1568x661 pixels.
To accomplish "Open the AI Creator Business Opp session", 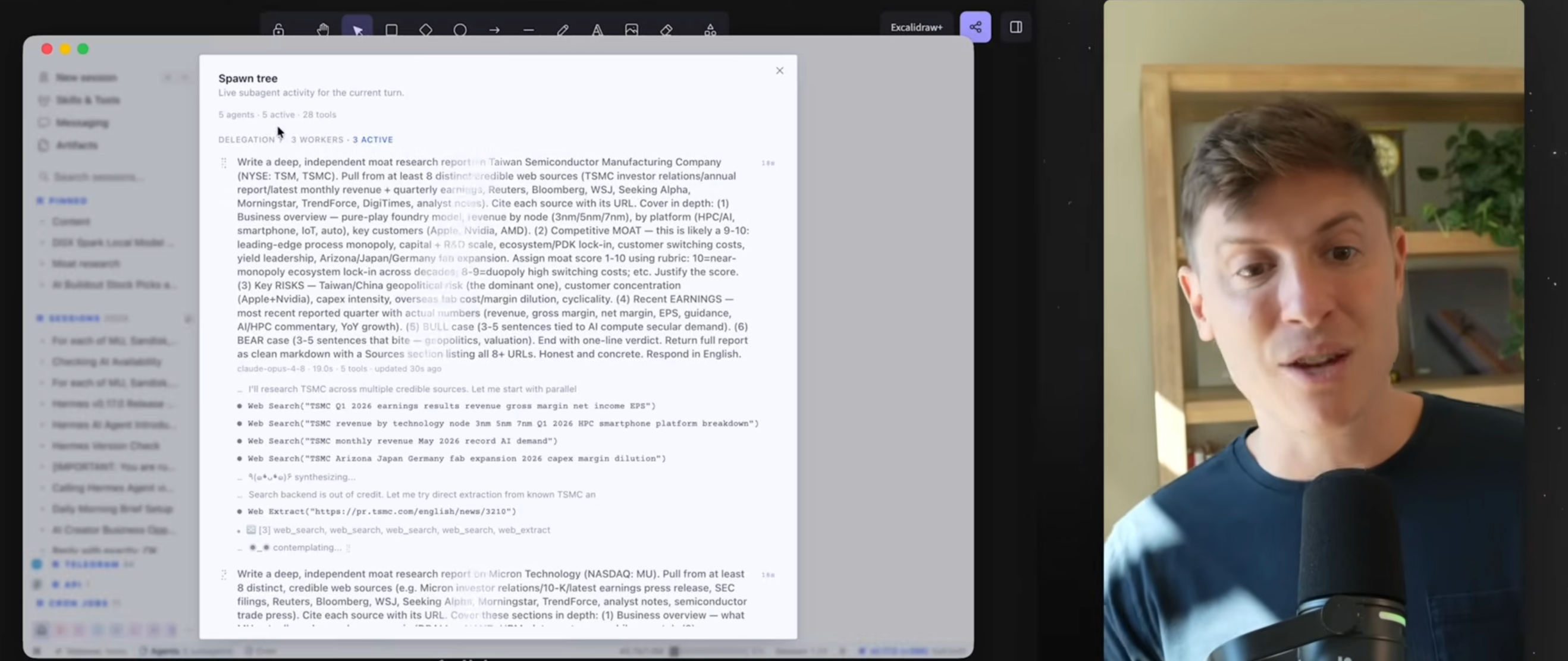I will coord(112,530).
